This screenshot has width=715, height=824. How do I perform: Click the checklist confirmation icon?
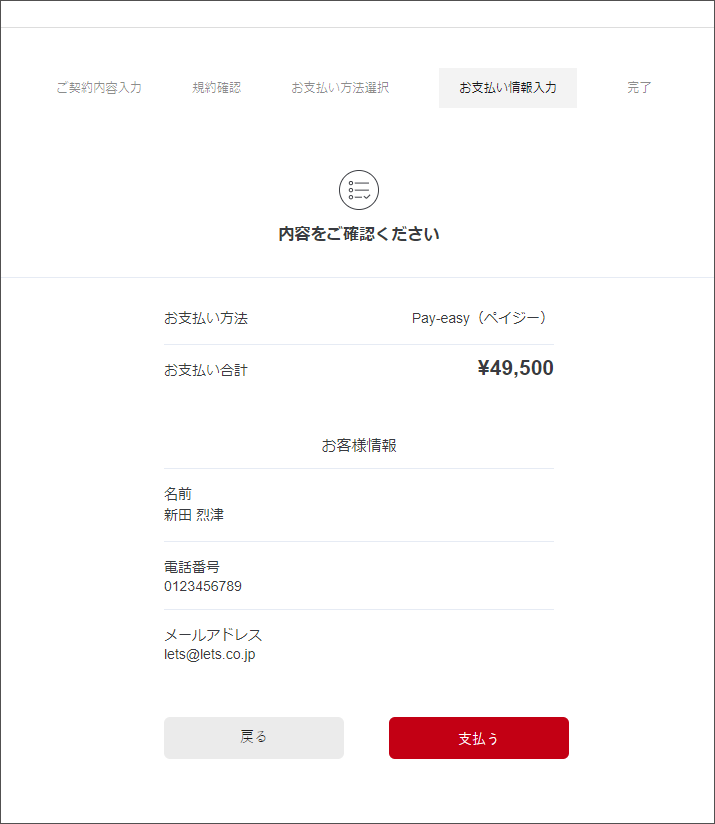coord(358,190)
